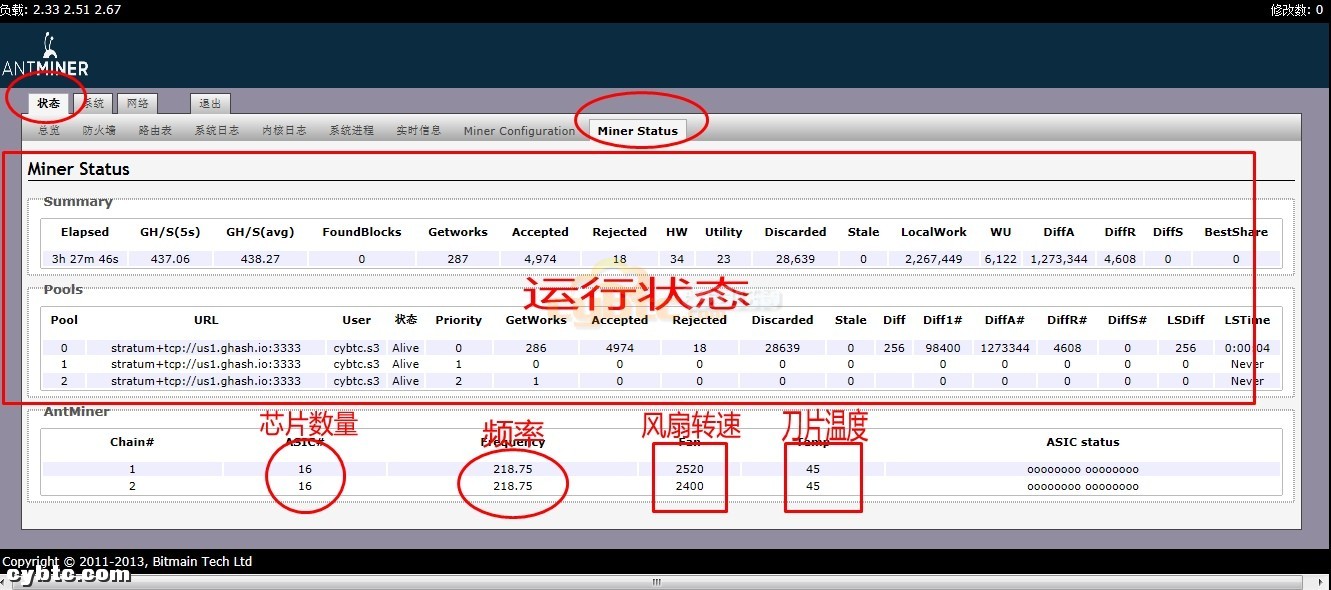The height and width of the screenshot is (590, 1331).
Task: Click the Summary Discarded value 28,639
Action: (x=795, y=259)
